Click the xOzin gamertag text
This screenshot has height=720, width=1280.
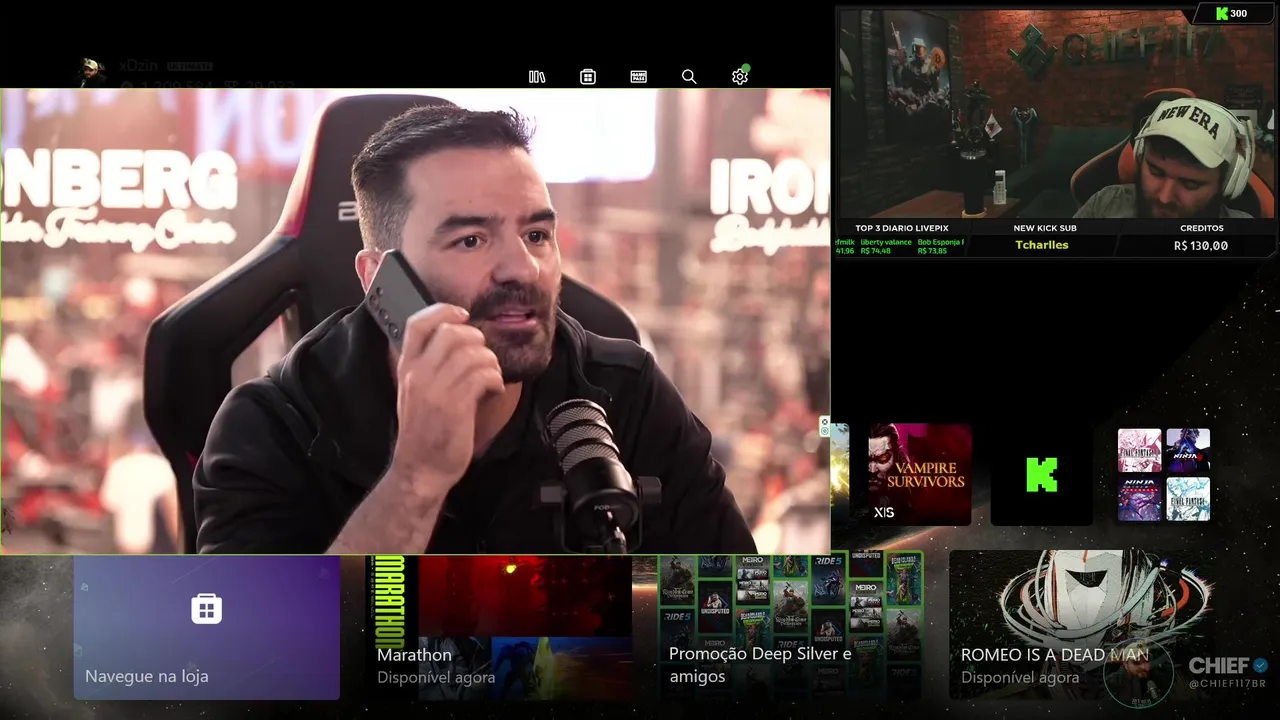139,65
